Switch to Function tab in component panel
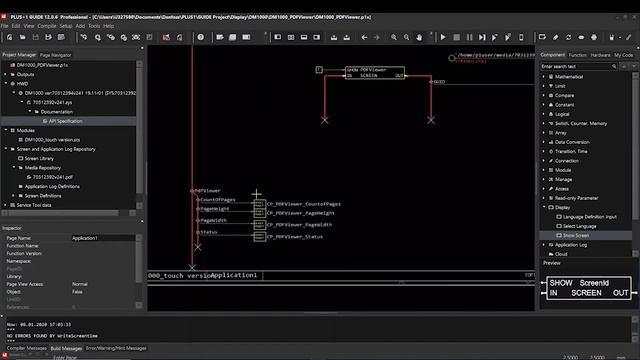 coord(578,55)
